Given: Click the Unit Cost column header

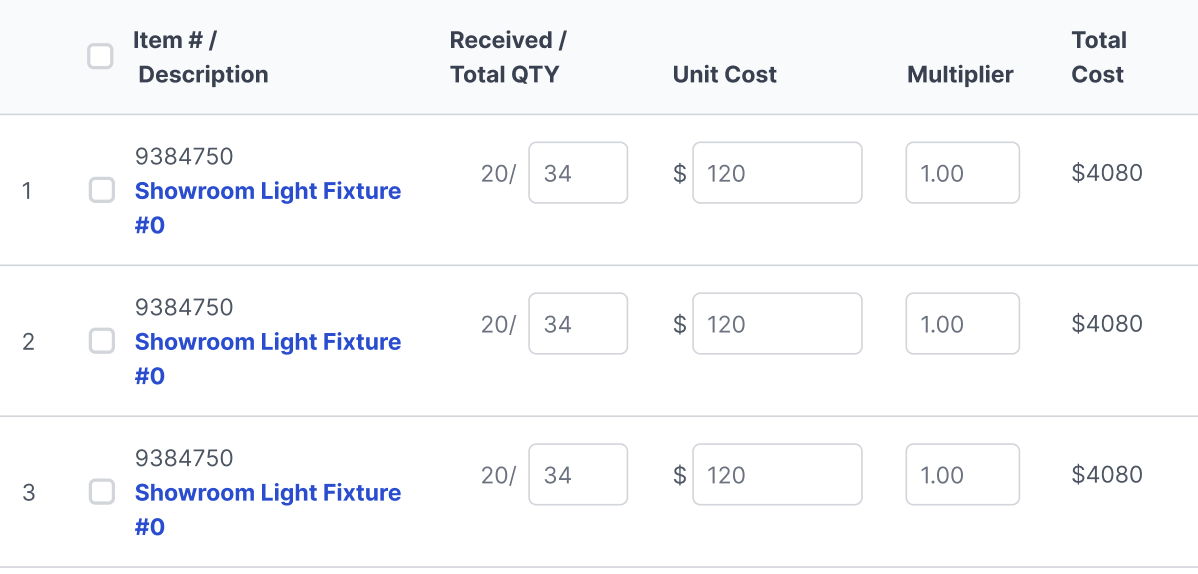Looking at the screenshot, I should click(x=724, y=75).
